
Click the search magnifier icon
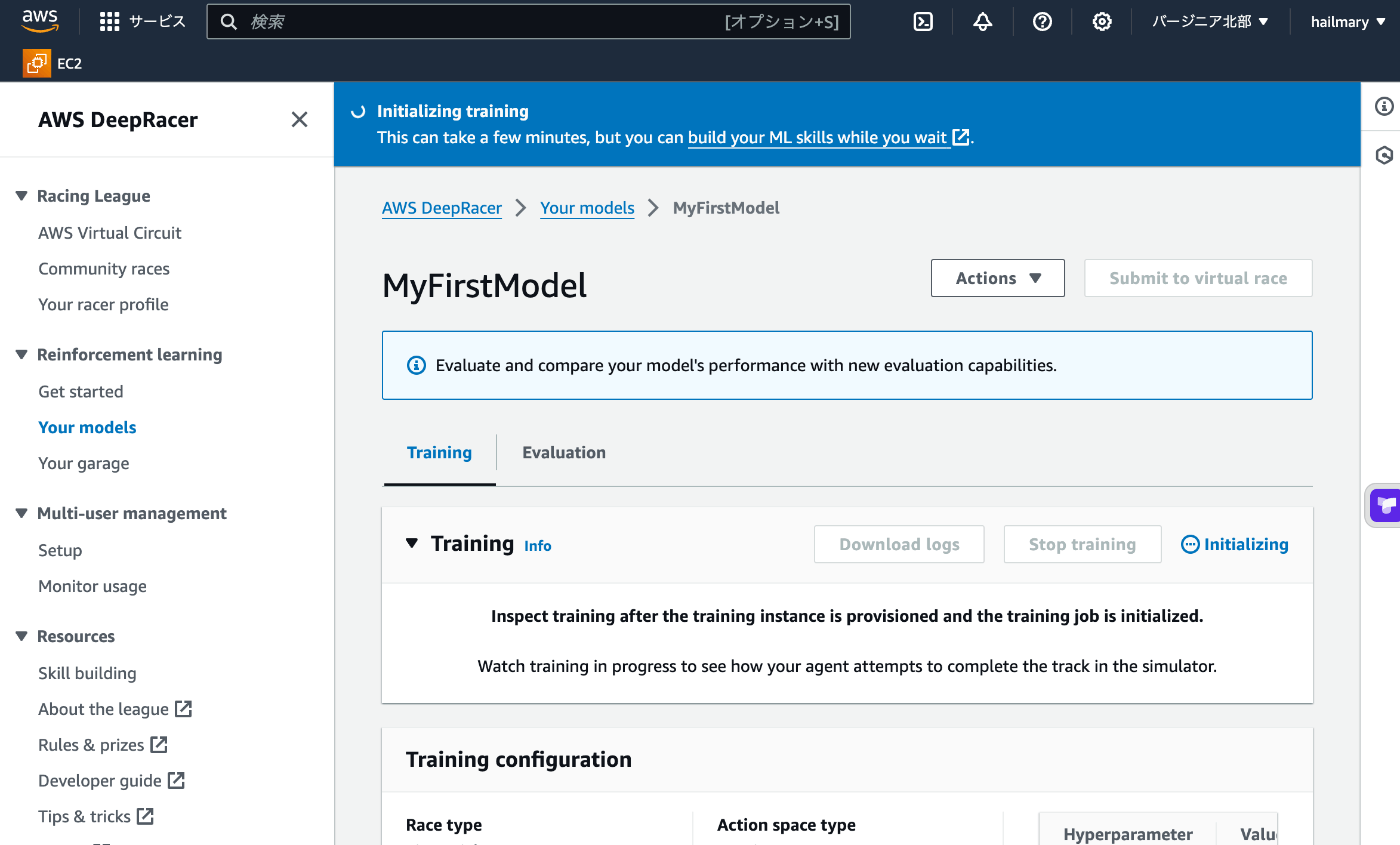tap(229, 22)
